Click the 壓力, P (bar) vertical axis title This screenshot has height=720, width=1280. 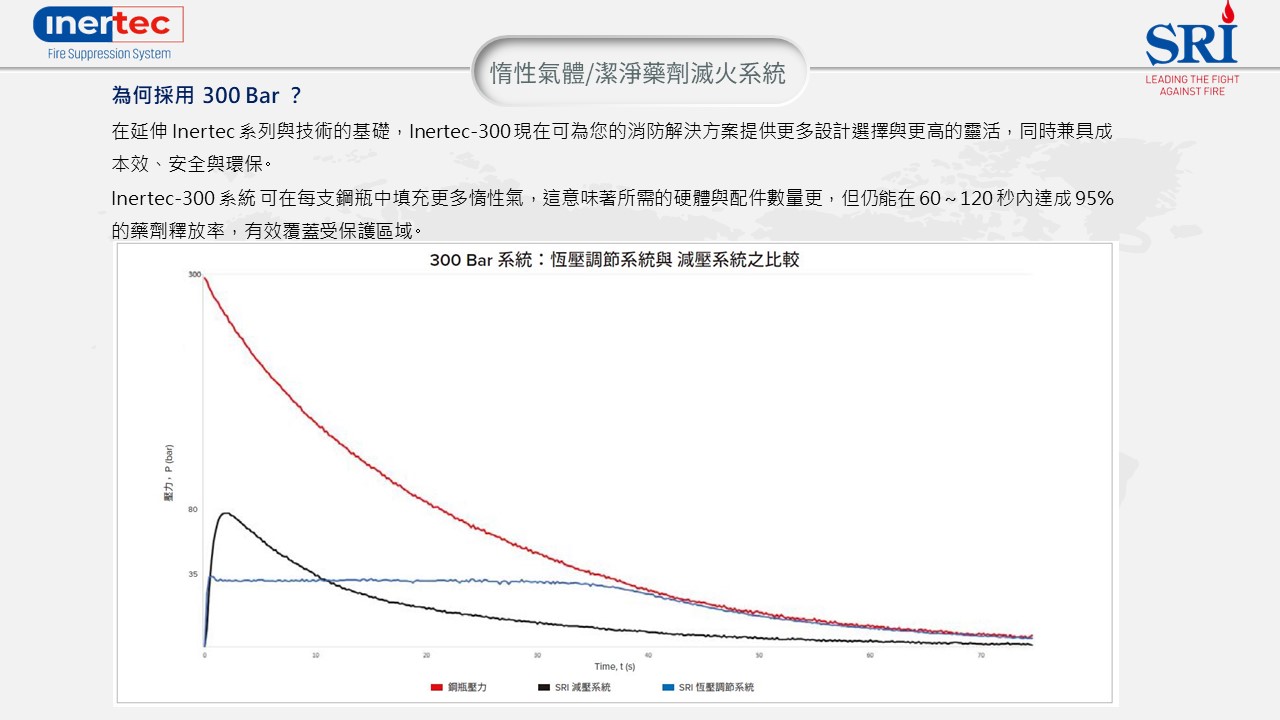click(168, 474)
